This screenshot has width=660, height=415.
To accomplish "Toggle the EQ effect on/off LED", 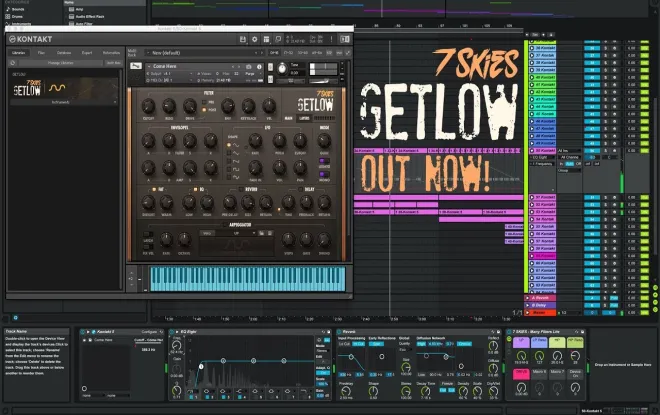I will pyautogui.click(x=195, y=189).
